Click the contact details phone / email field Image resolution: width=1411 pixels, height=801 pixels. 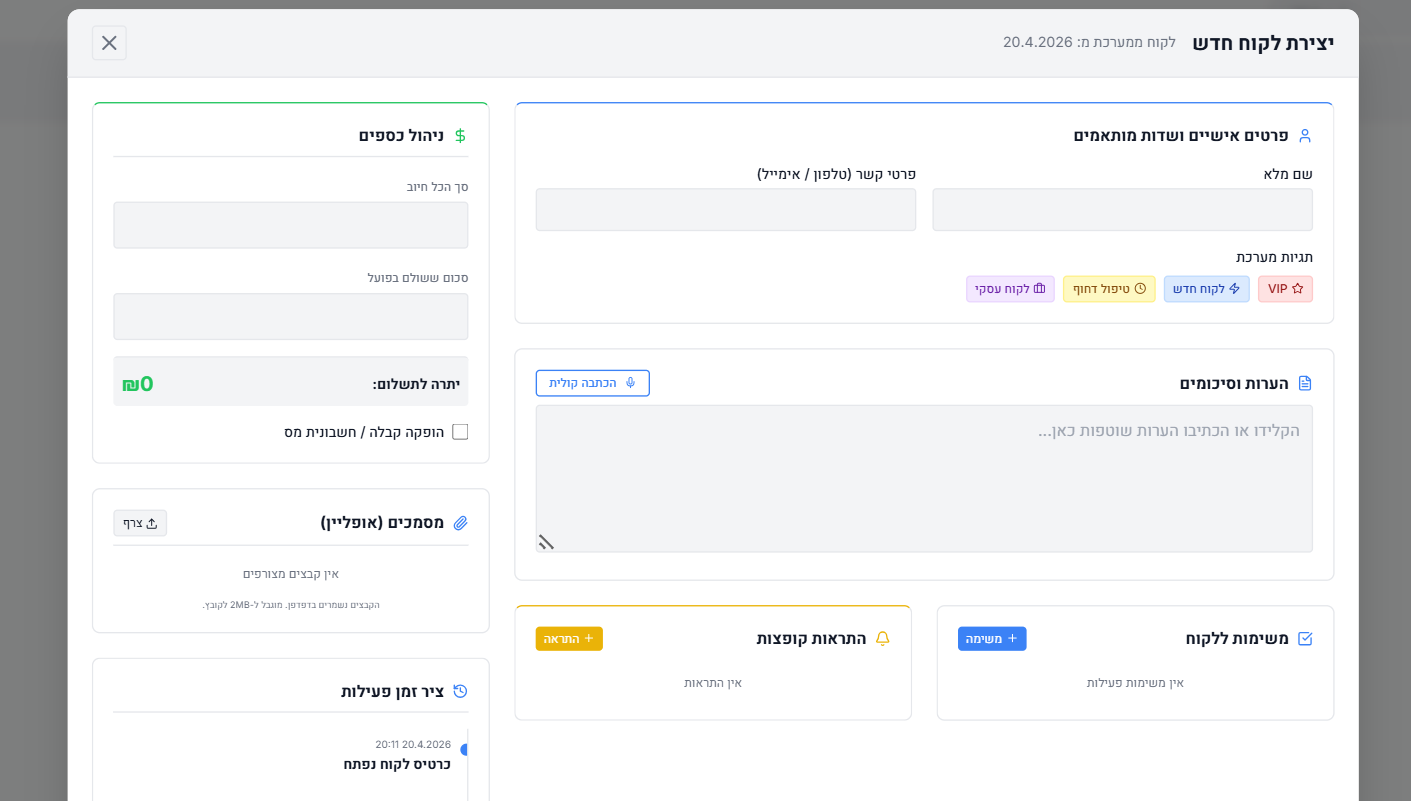click(x=725, y=210)
